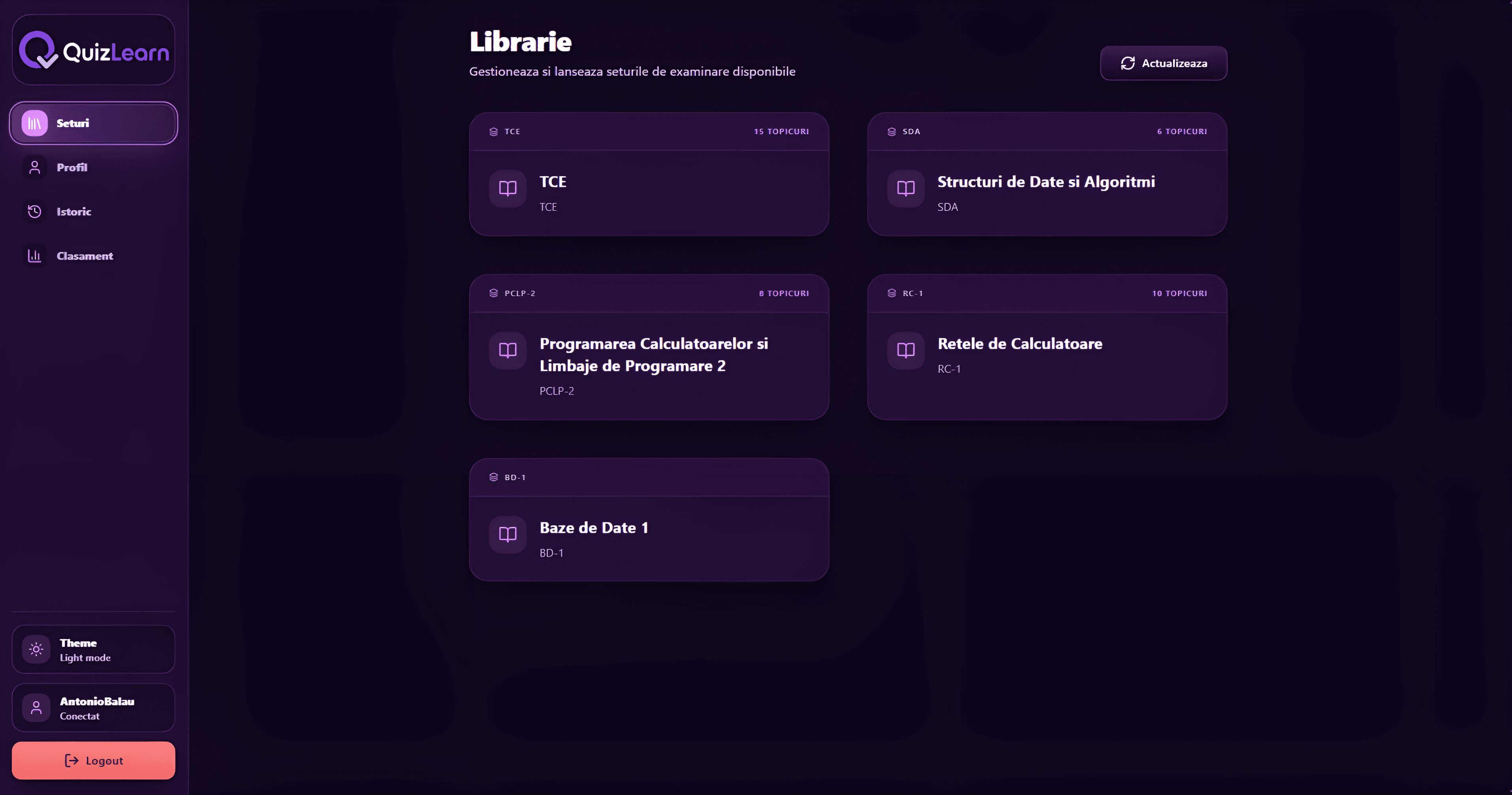Screen dimensions: 1512x795
Task: View the Clasament leaderboard
Action: pos(93,256)
